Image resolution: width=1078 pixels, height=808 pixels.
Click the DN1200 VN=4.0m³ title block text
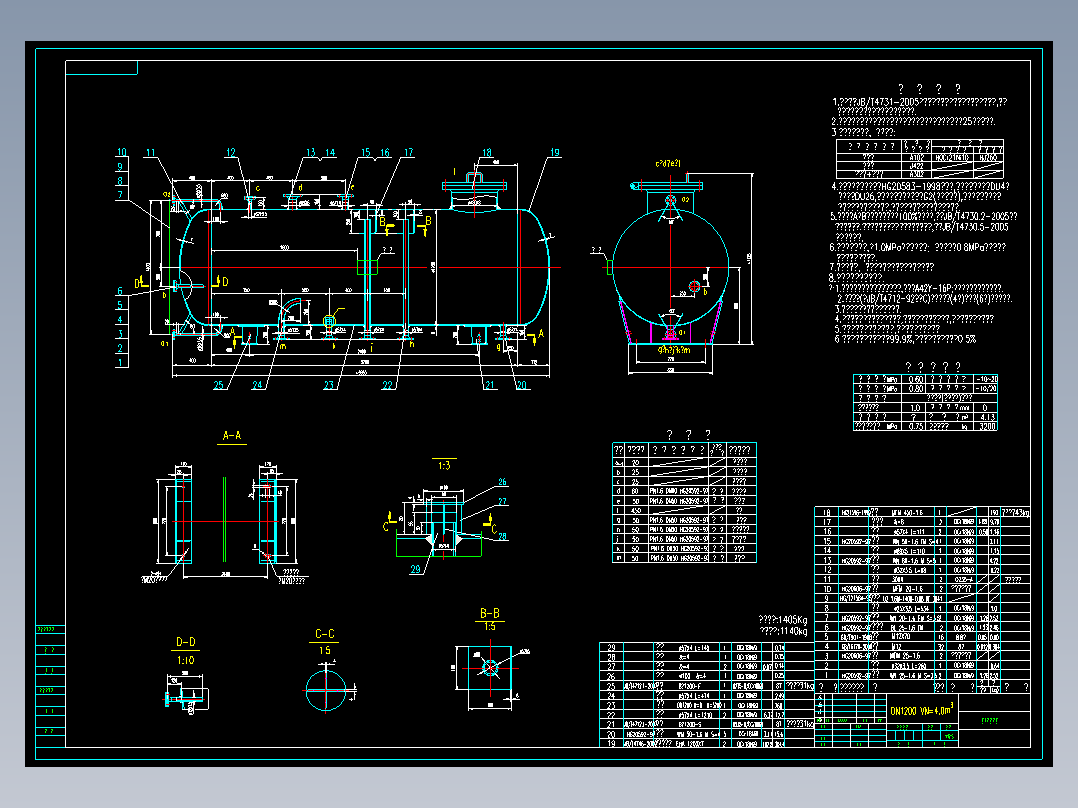coord(921,710)
